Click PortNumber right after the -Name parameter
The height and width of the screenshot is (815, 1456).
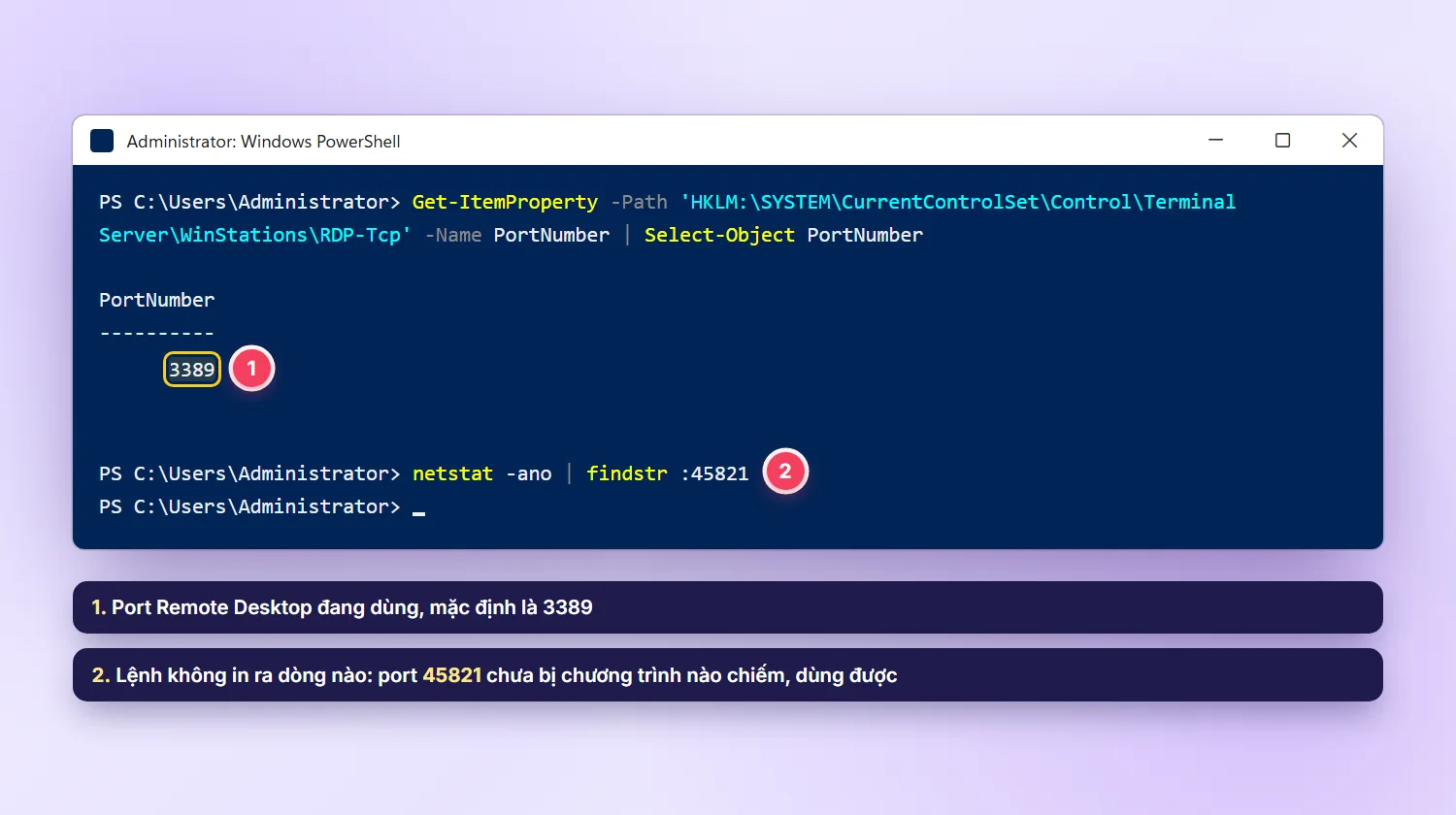551,235
